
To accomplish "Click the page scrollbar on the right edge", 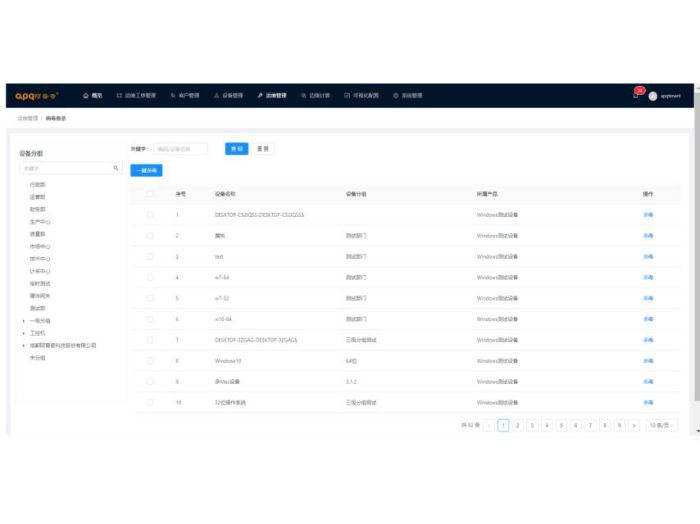I will coord(696,260).
